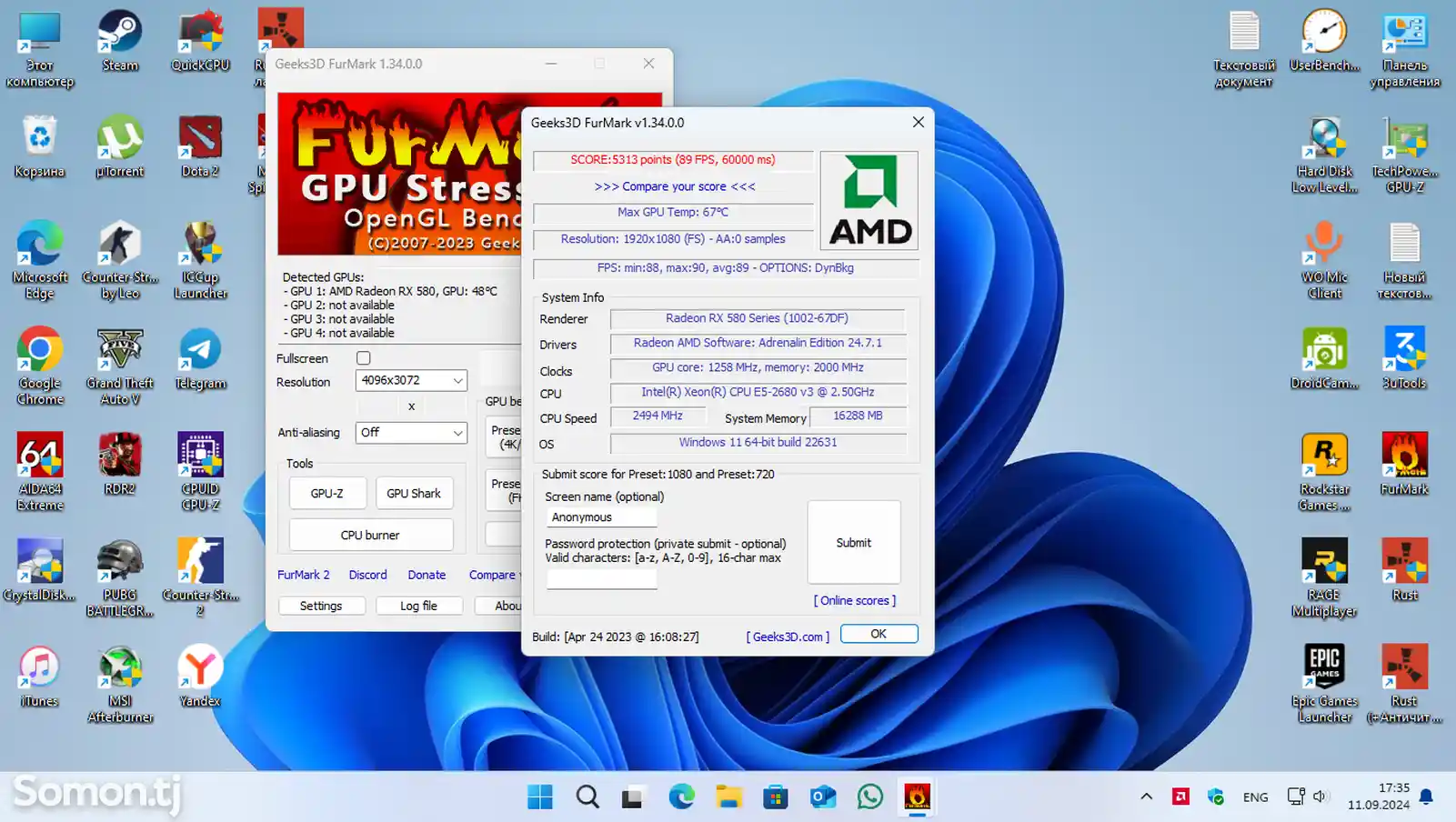The width and height of the screenshot is (1456, 822).
Task: Open the RDR2 desktop shortcut
Action: click(x=120, y=465)
